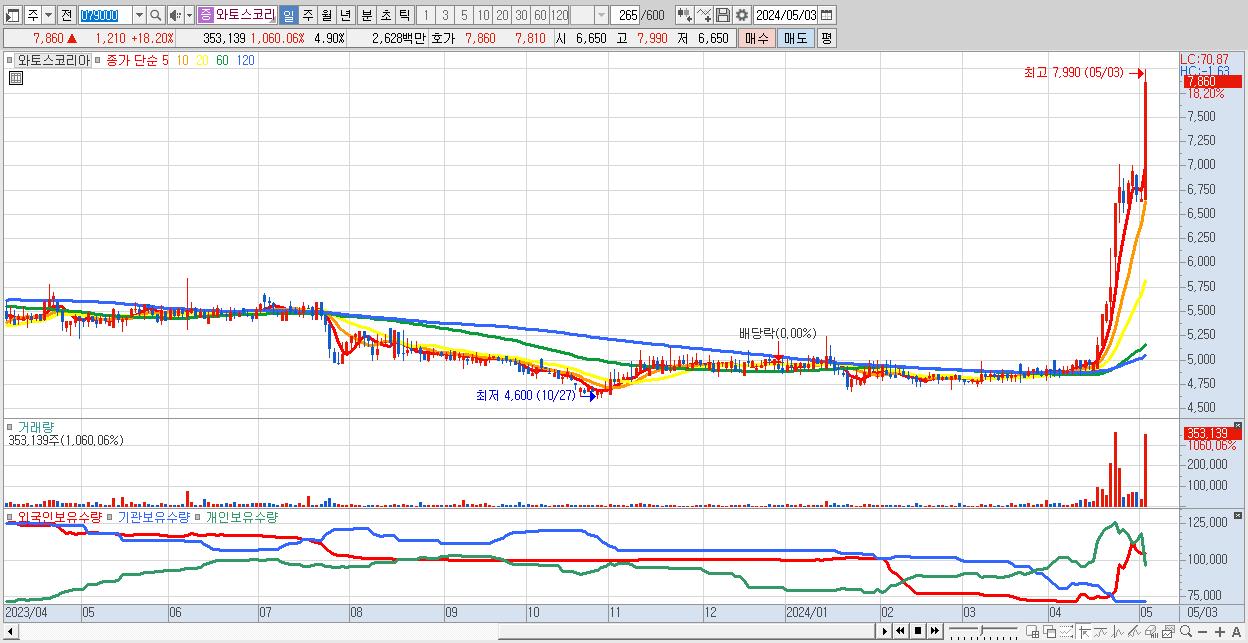Open the chart settings gear icon
The image size is (1248, 643).
[741, 15]
